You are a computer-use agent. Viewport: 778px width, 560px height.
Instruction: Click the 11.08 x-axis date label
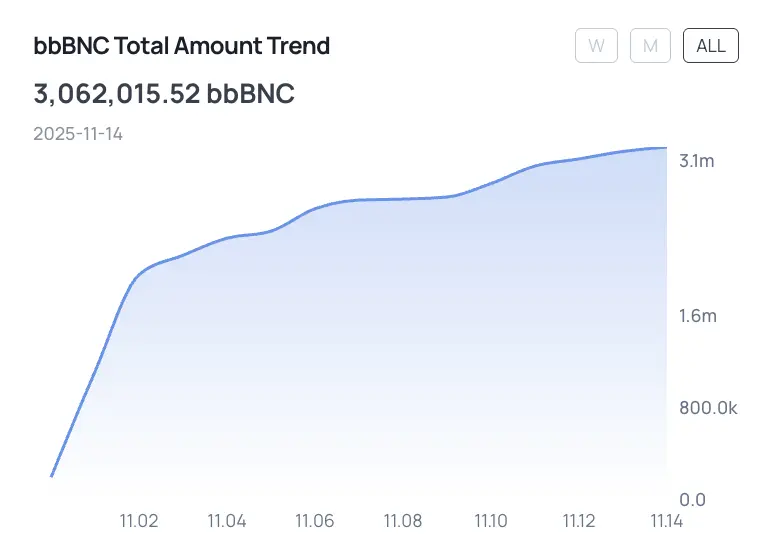pos(402,521)
